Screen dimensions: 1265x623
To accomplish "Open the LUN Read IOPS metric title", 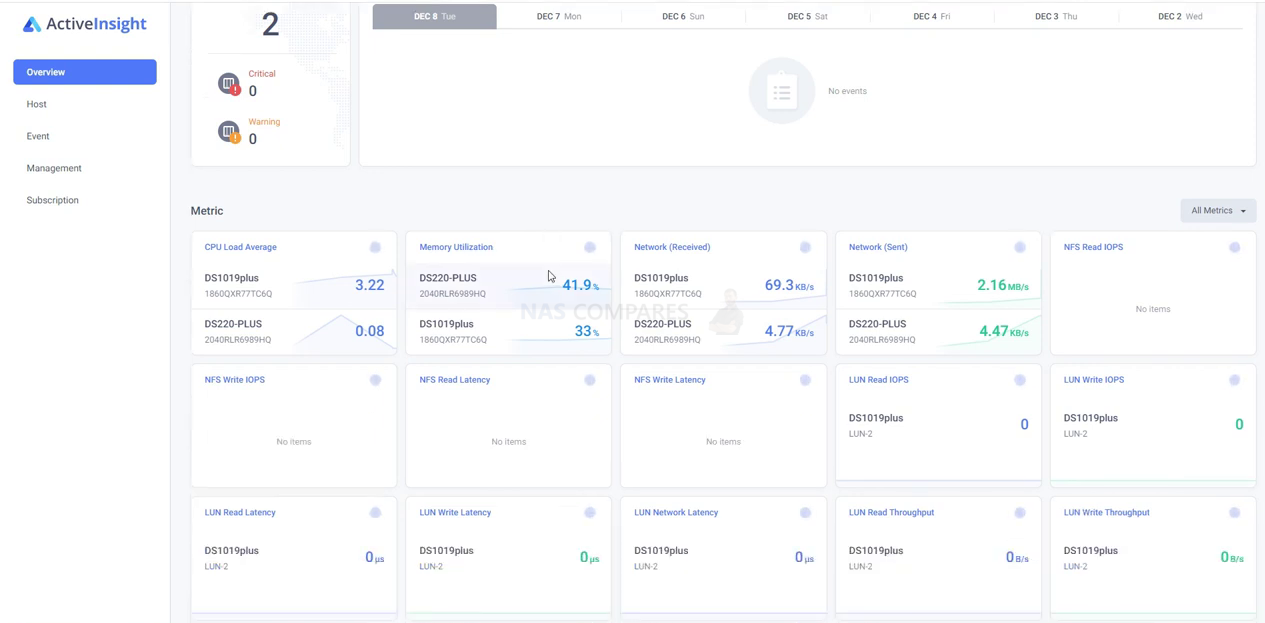I will (879, 380).
